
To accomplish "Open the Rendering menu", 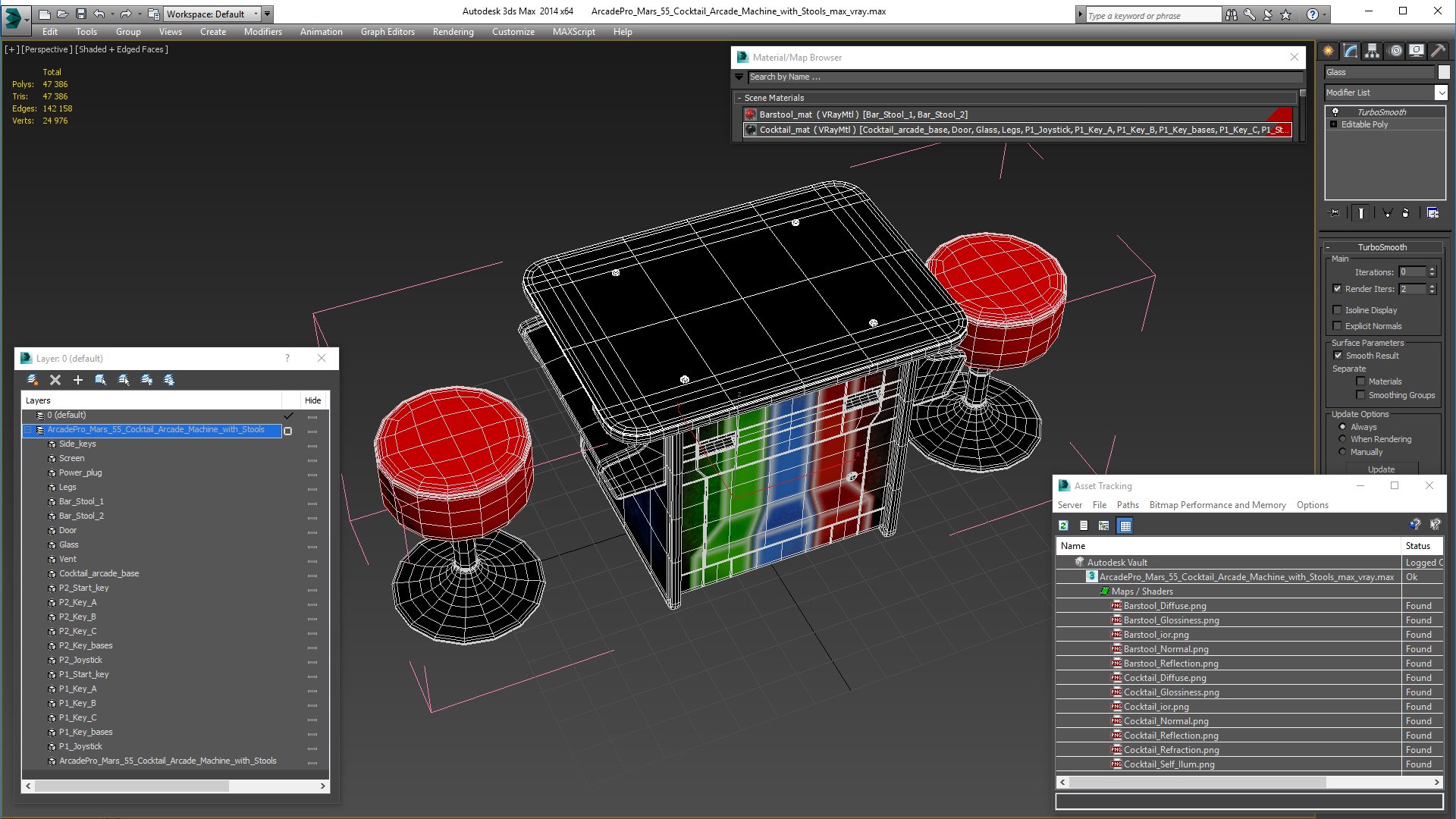I will coord(453,32).
